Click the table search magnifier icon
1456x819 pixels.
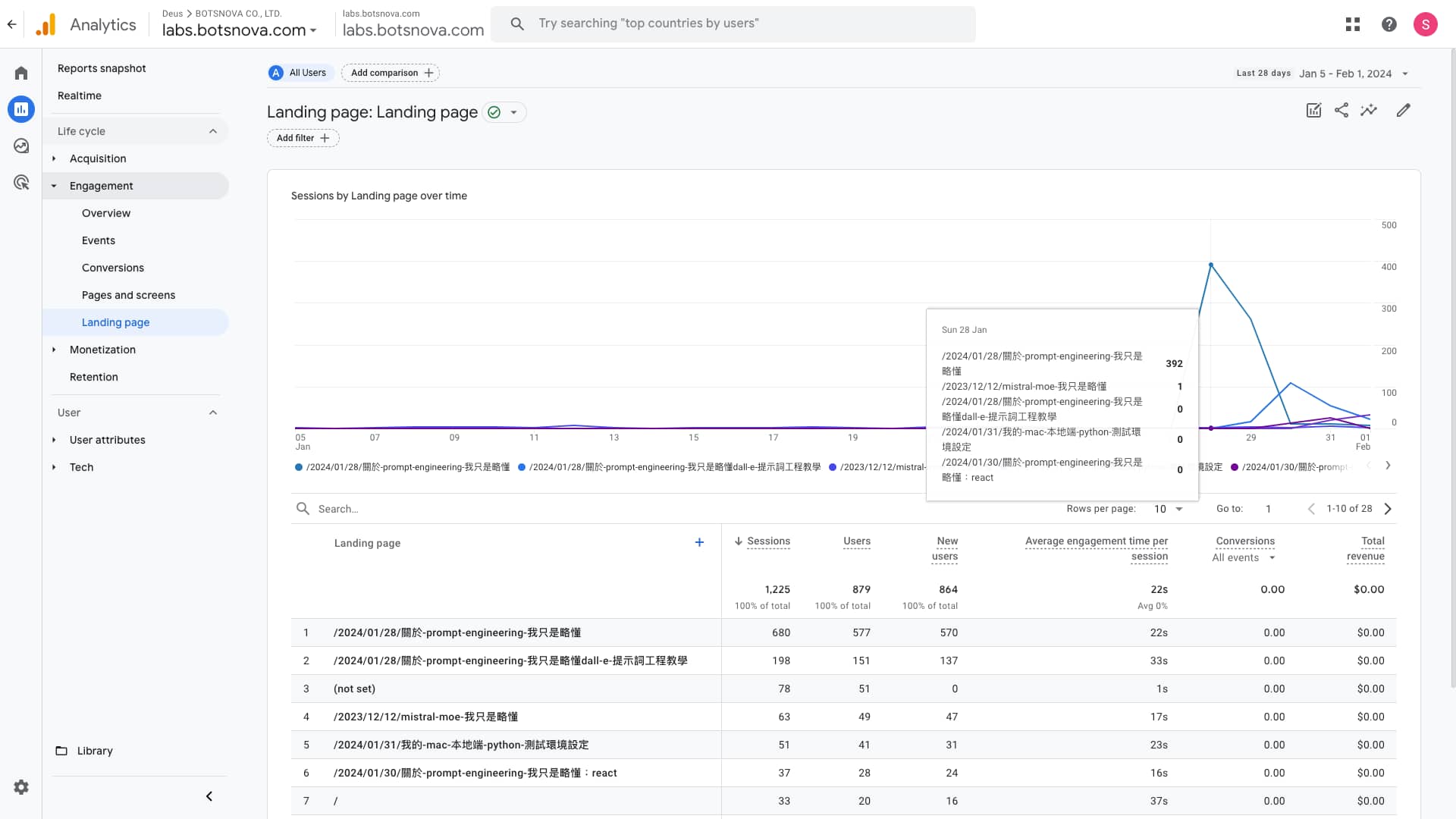pyautogui.click(x=303, y=509)
